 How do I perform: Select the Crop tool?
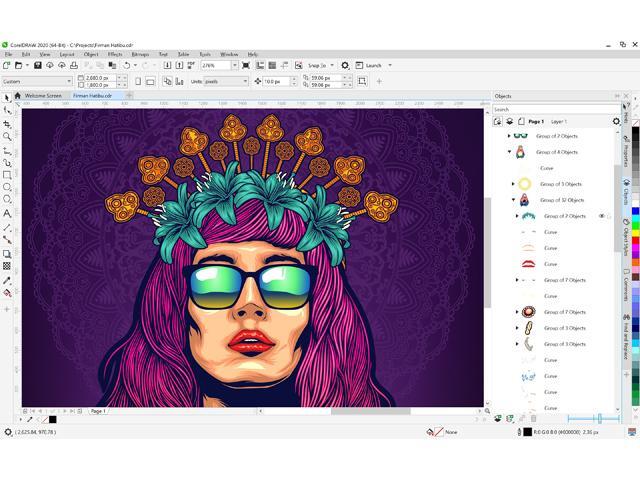[7, 123]
